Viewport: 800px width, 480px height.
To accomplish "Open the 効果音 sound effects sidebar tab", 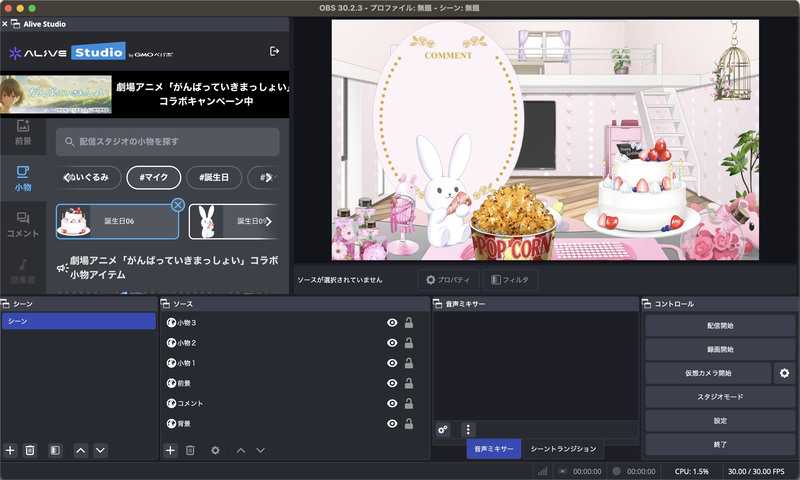I will tap(23, 271).
